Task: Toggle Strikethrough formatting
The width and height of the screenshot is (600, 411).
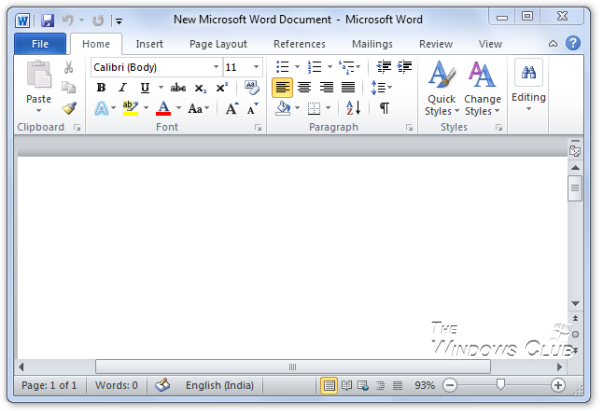Action: coord(178,88)
